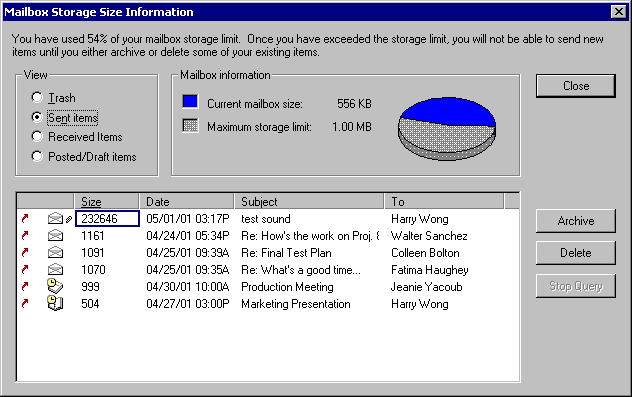Click the subject 'Re: Final Test Plan'
Viewport: 632px width, 397px height.
(286, 253)
